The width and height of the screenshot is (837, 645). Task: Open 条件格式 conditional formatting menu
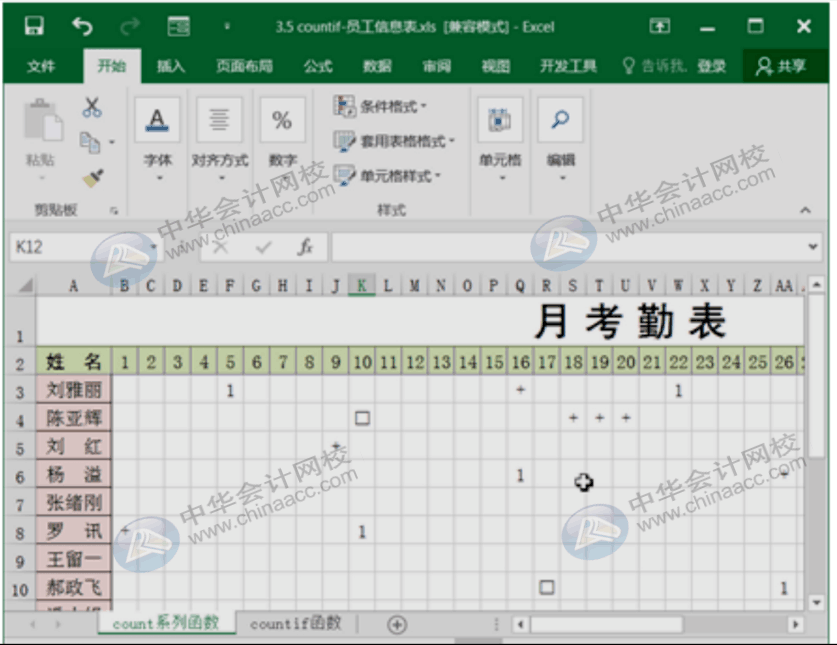click(380, 106)
